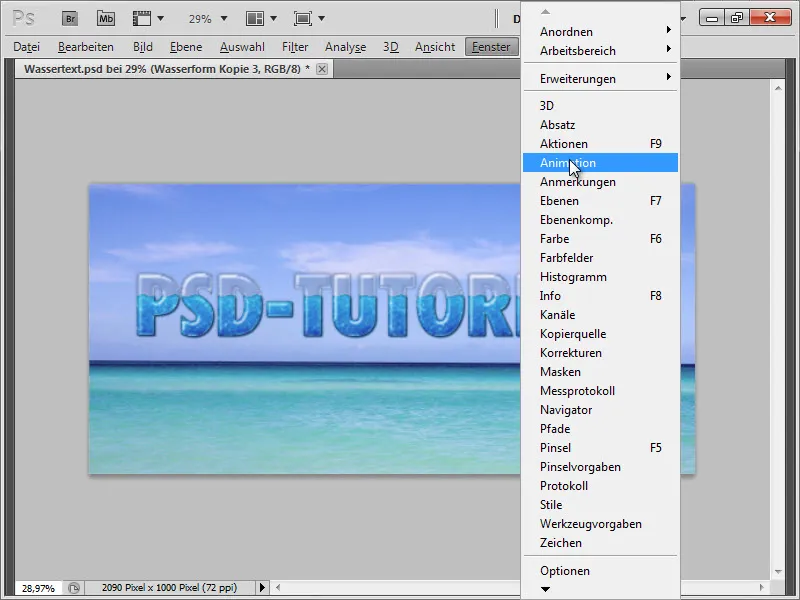Show the Kanäle panel
The height and width of the screenshot is (600, 800).
(601, 315)
